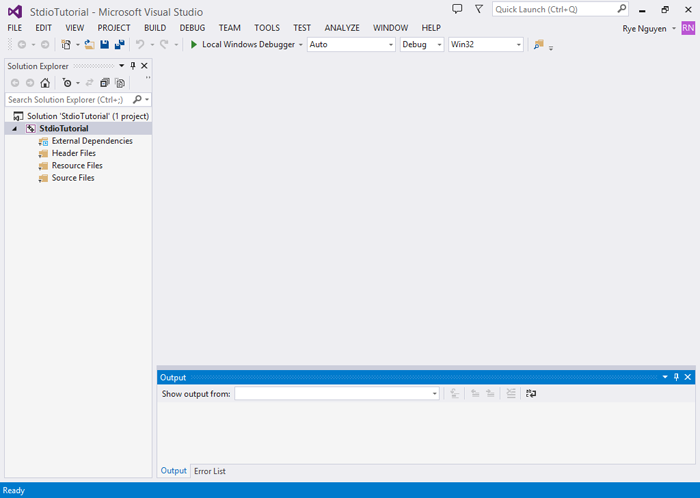Open the TEAM menu
The width and height of the screenshot is (700, 498).
click(x=229, y=28)
